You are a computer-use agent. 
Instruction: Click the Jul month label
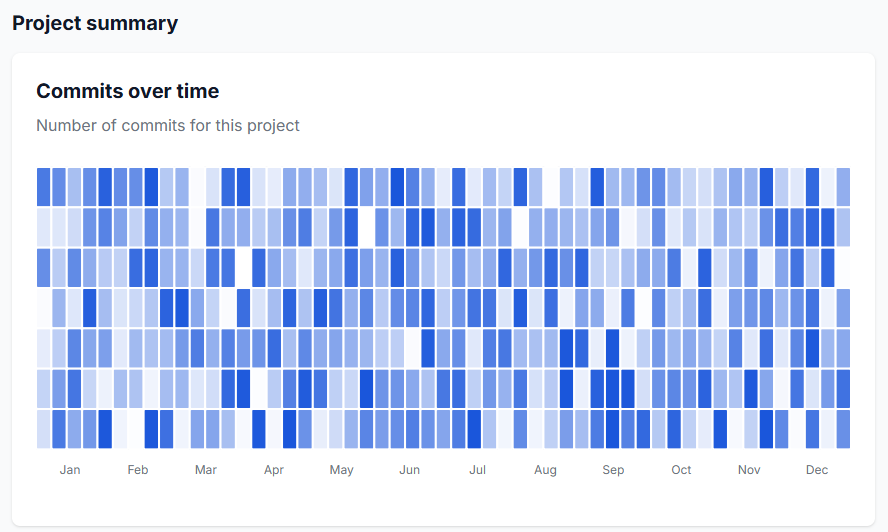tap(477, 470)
